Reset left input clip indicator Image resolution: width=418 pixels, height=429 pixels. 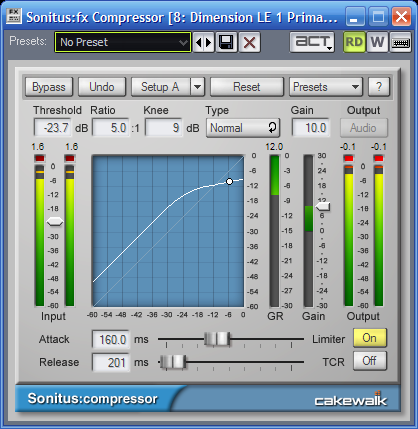click(x=40, y=158)
